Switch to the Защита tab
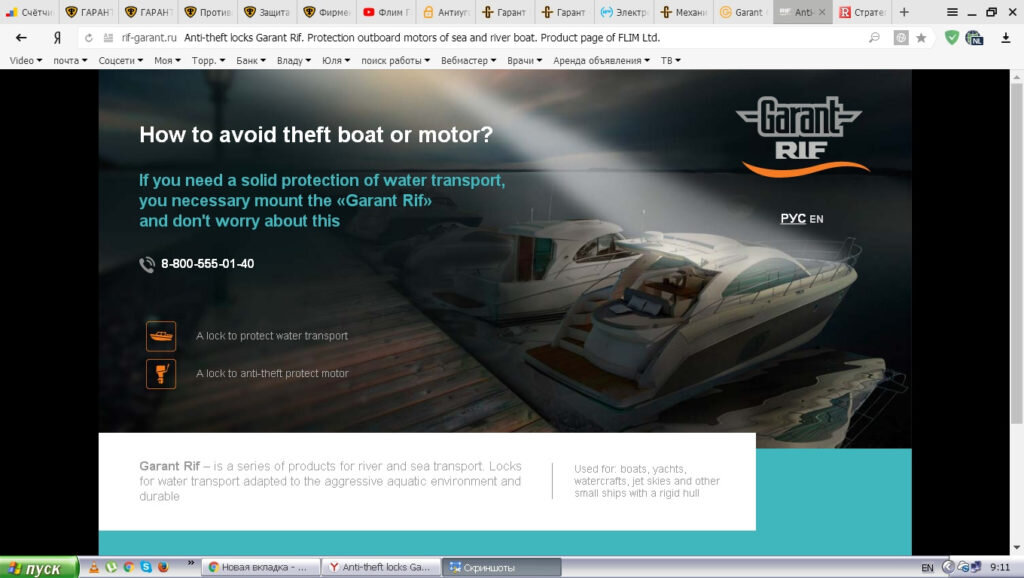This screenshot has width=1024, height=578. coord(267,12)
